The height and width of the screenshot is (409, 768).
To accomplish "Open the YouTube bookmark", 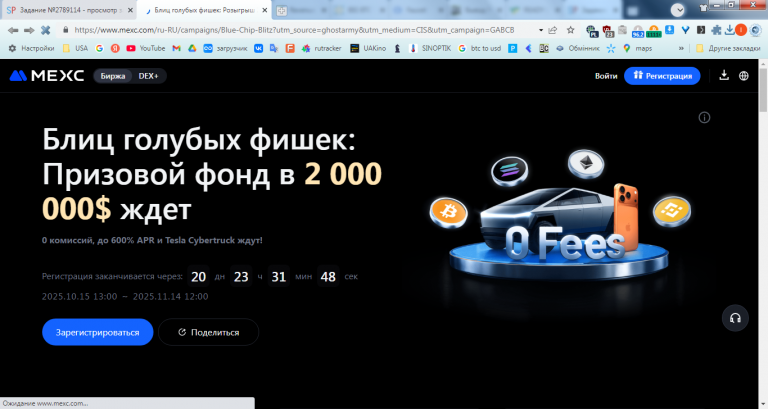I will [145, 48].
